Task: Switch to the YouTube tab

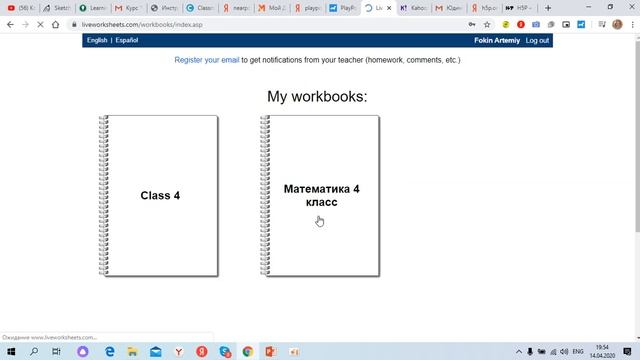Action: click(x=21, y=8)
